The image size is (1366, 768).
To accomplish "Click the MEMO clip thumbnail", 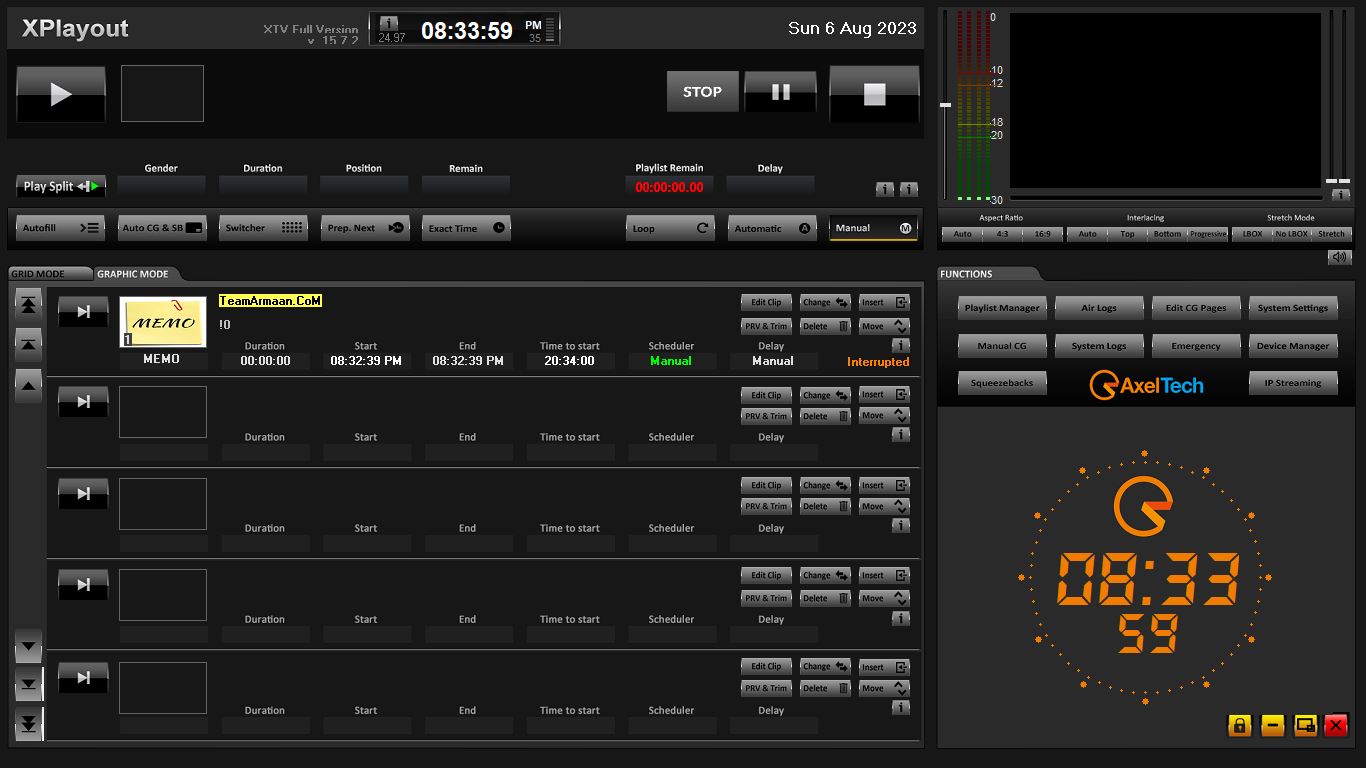I will (163, 322).
